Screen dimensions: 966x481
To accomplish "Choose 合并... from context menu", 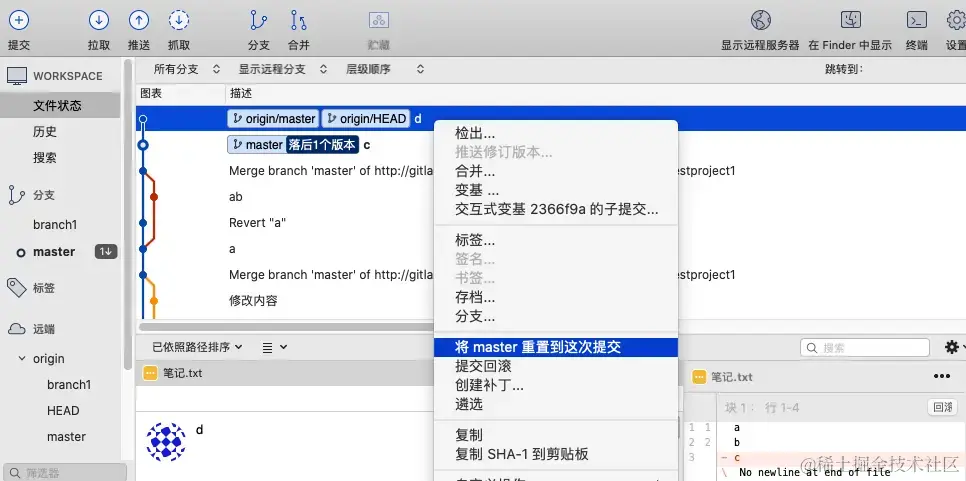I will pos(556,171).
